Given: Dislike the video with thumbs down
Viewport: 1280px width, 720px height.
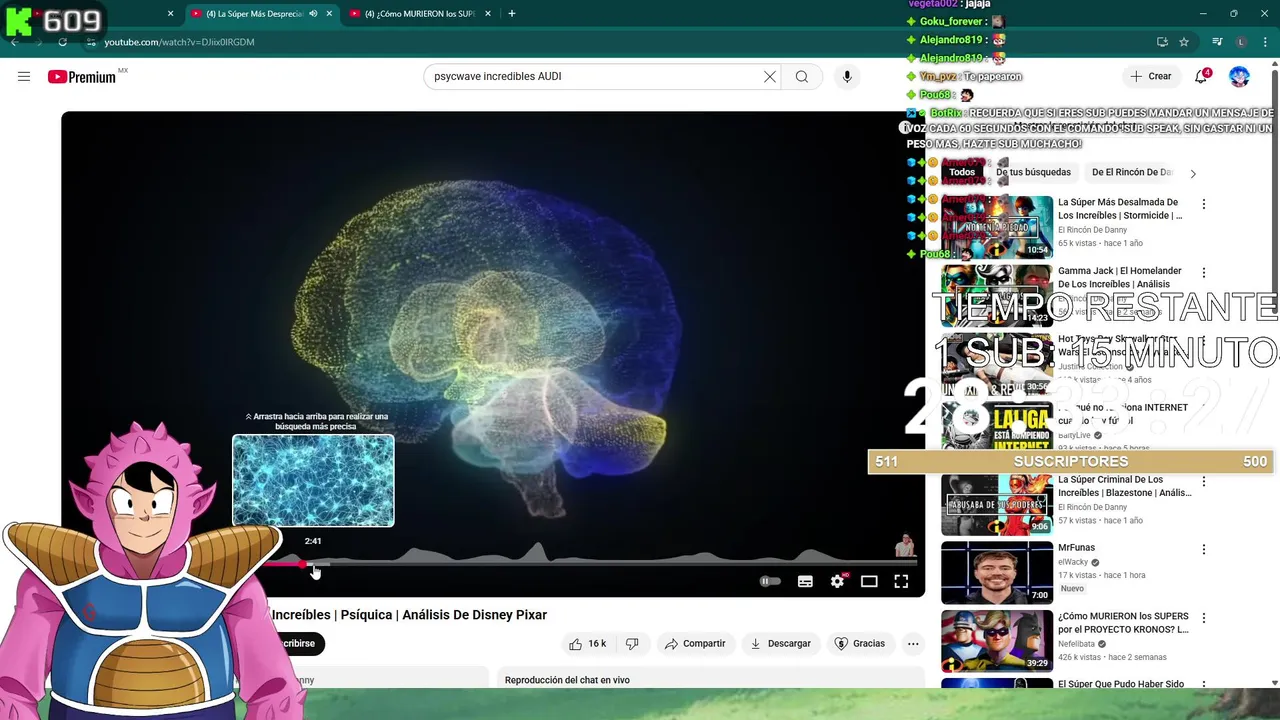Looking at the screenshot, I should click(632, 643).
